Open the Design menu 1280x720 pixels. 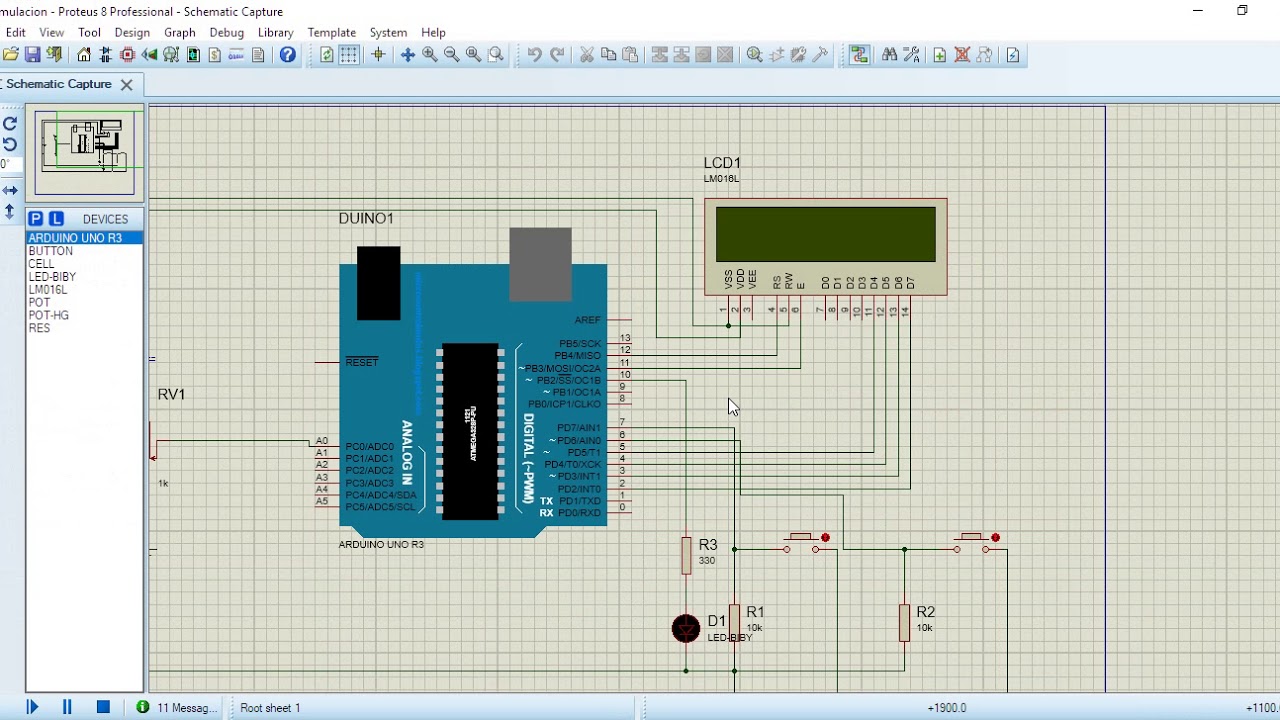132,32
